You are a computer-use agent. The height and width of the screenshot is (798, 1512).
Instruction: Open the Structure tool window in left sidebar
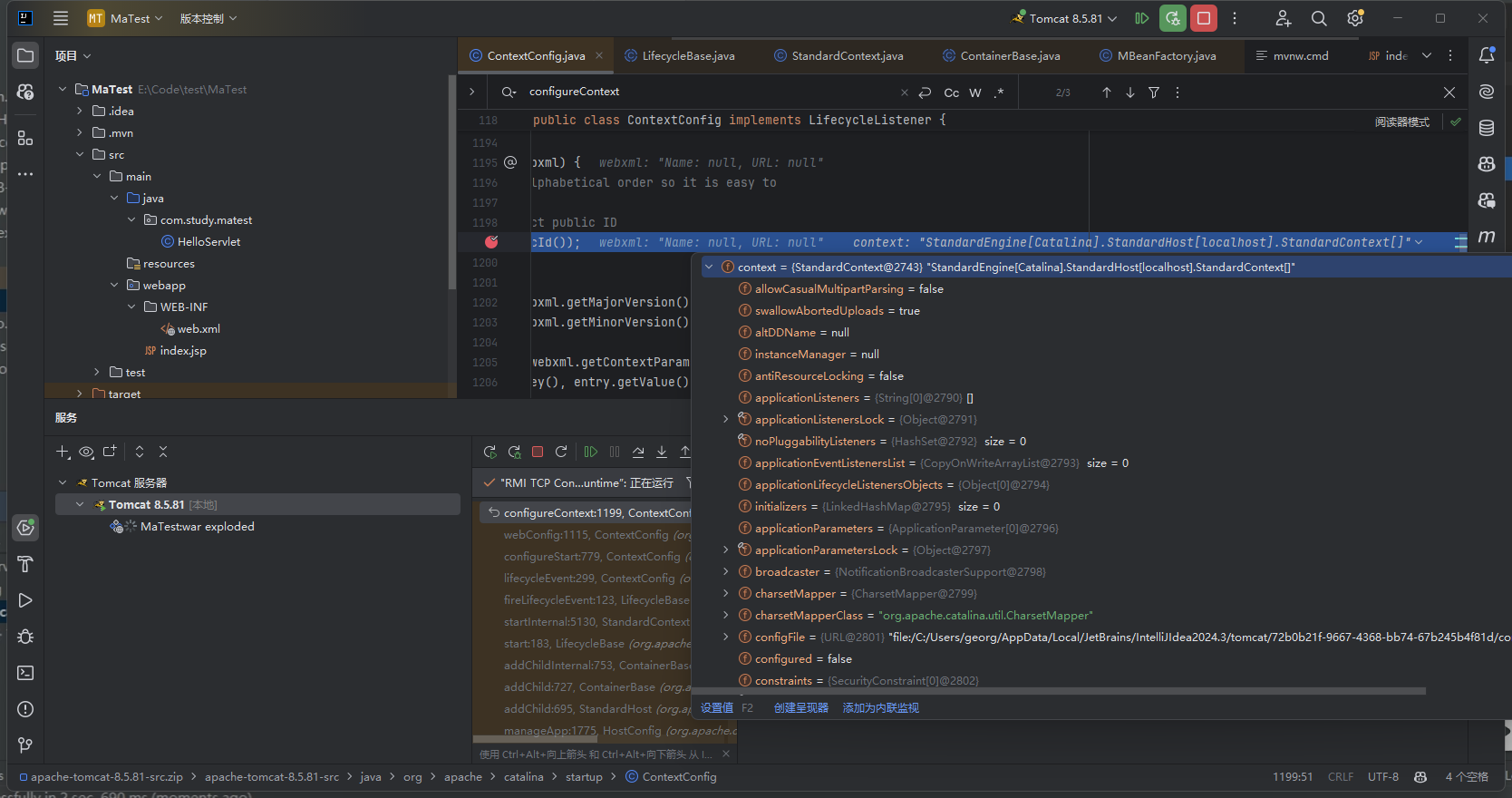[25, 139]
